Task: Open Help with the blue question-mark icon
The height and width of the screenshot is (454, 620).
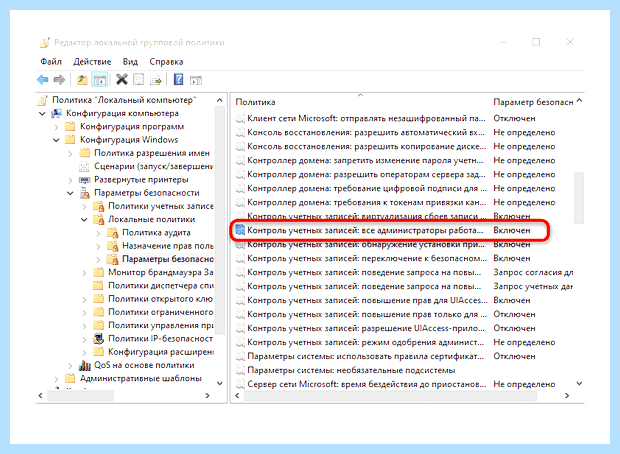Action: point(178,80)
